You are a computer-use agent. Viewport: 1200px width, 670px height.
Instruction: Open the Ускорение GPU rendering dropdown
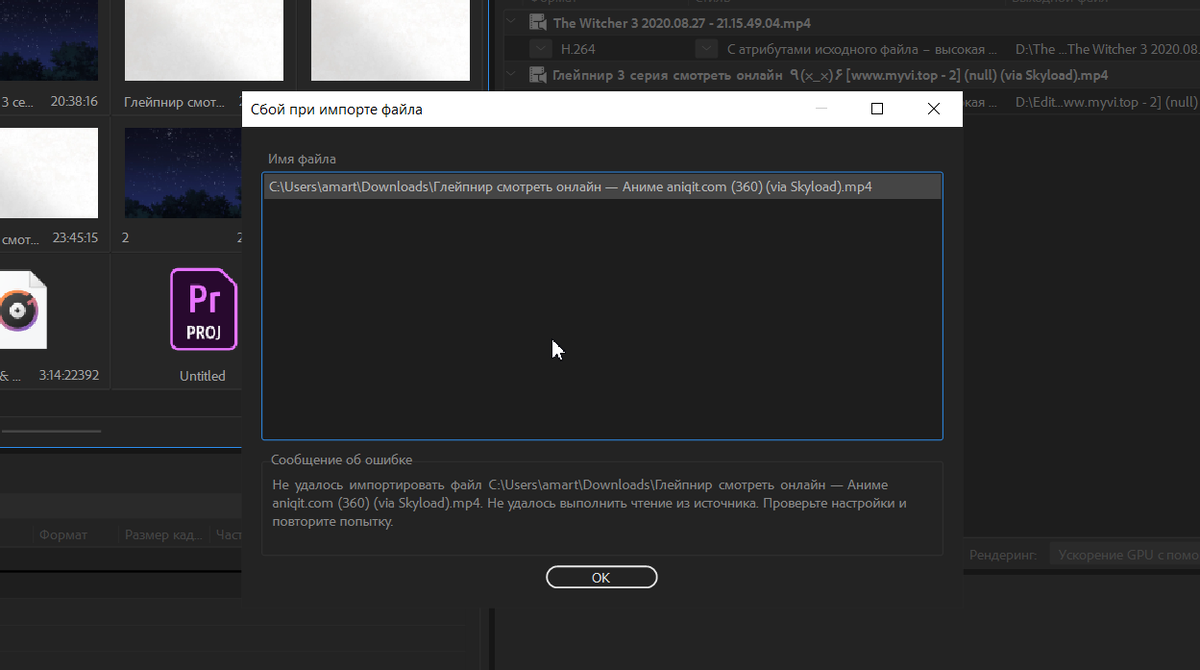pos(1125,554)
